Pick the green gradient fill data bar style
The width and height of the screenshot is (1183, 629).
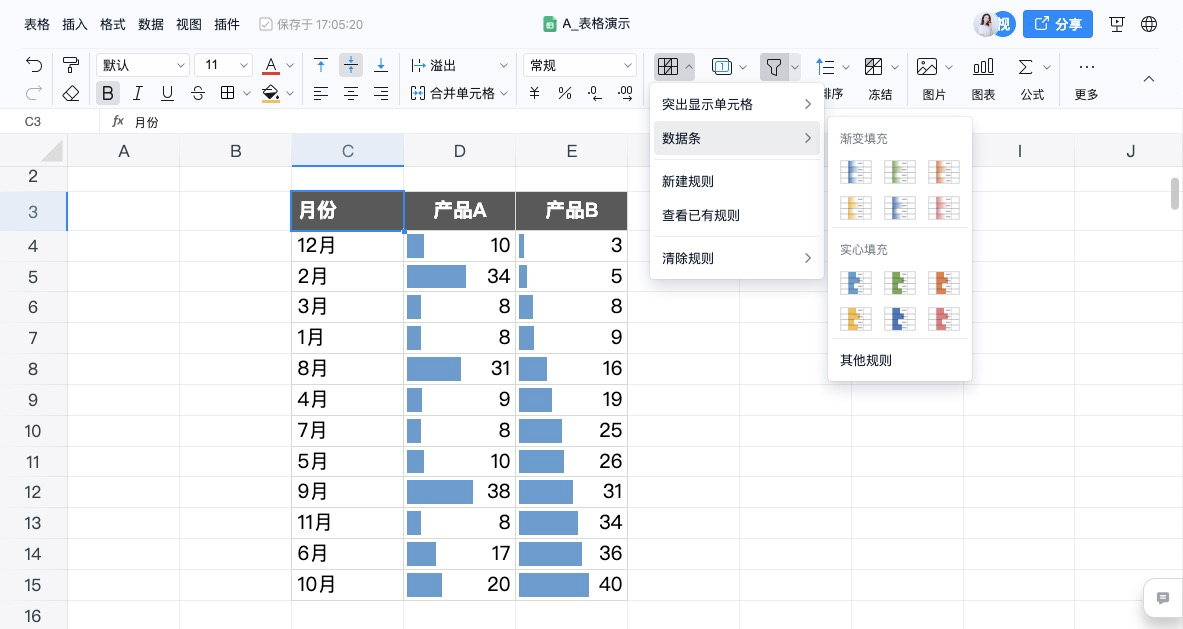(899, 171)
